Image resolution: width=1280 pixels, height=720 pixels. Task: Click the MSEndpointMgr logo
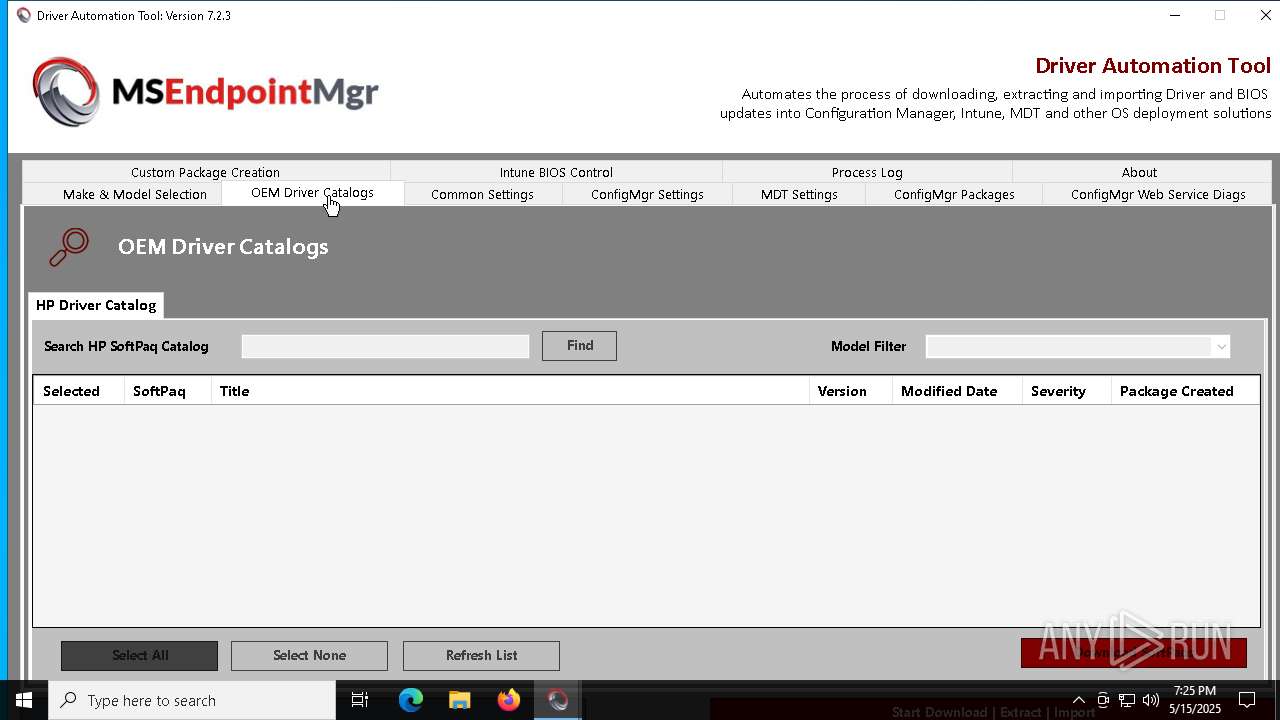[x=205, y=92]
